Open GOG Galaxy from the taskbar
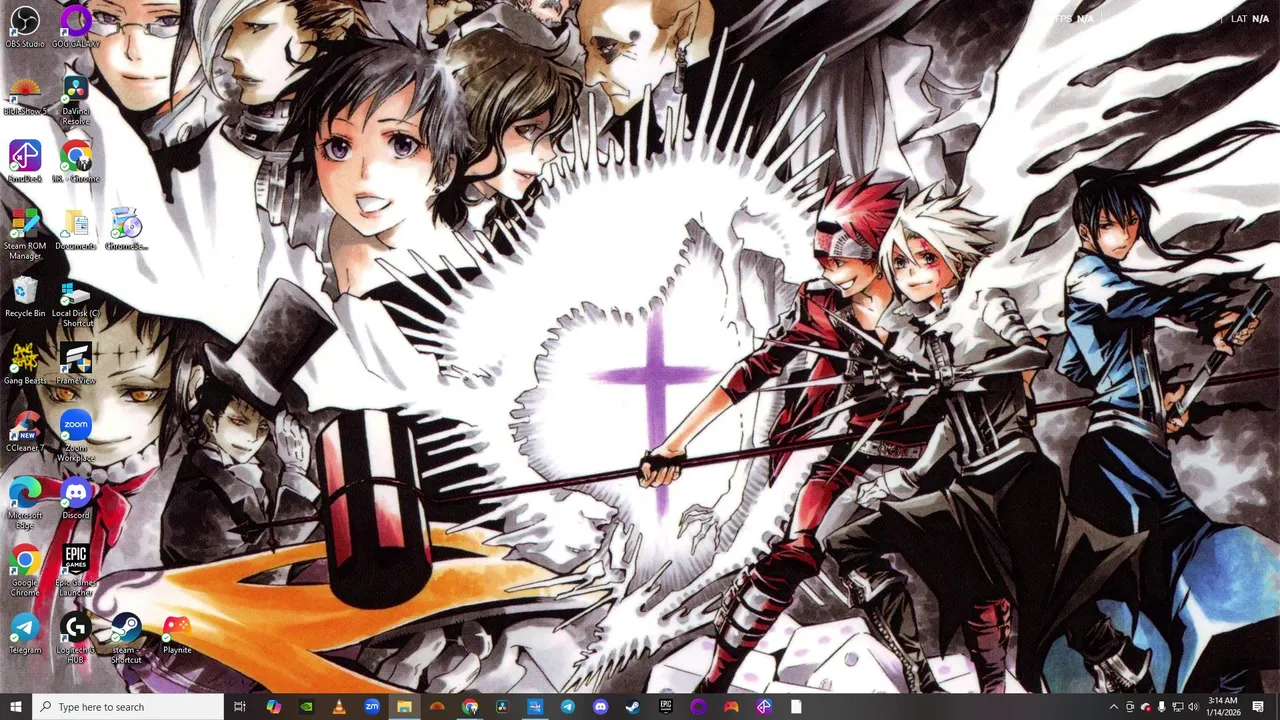This screenshot has height=720, width=1280. (698, 707)
